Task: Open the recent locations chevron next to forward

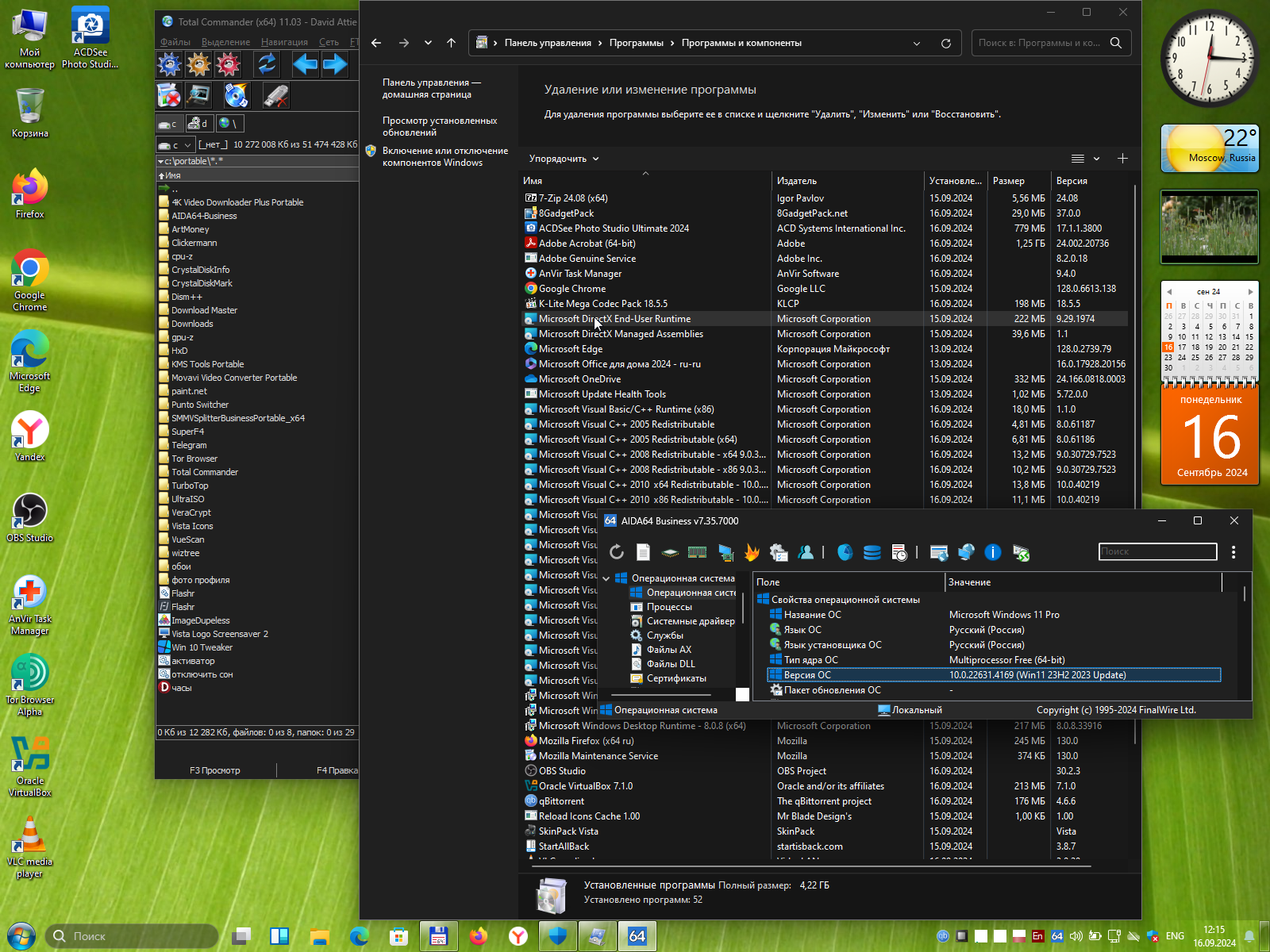Action: coord(428,43)
